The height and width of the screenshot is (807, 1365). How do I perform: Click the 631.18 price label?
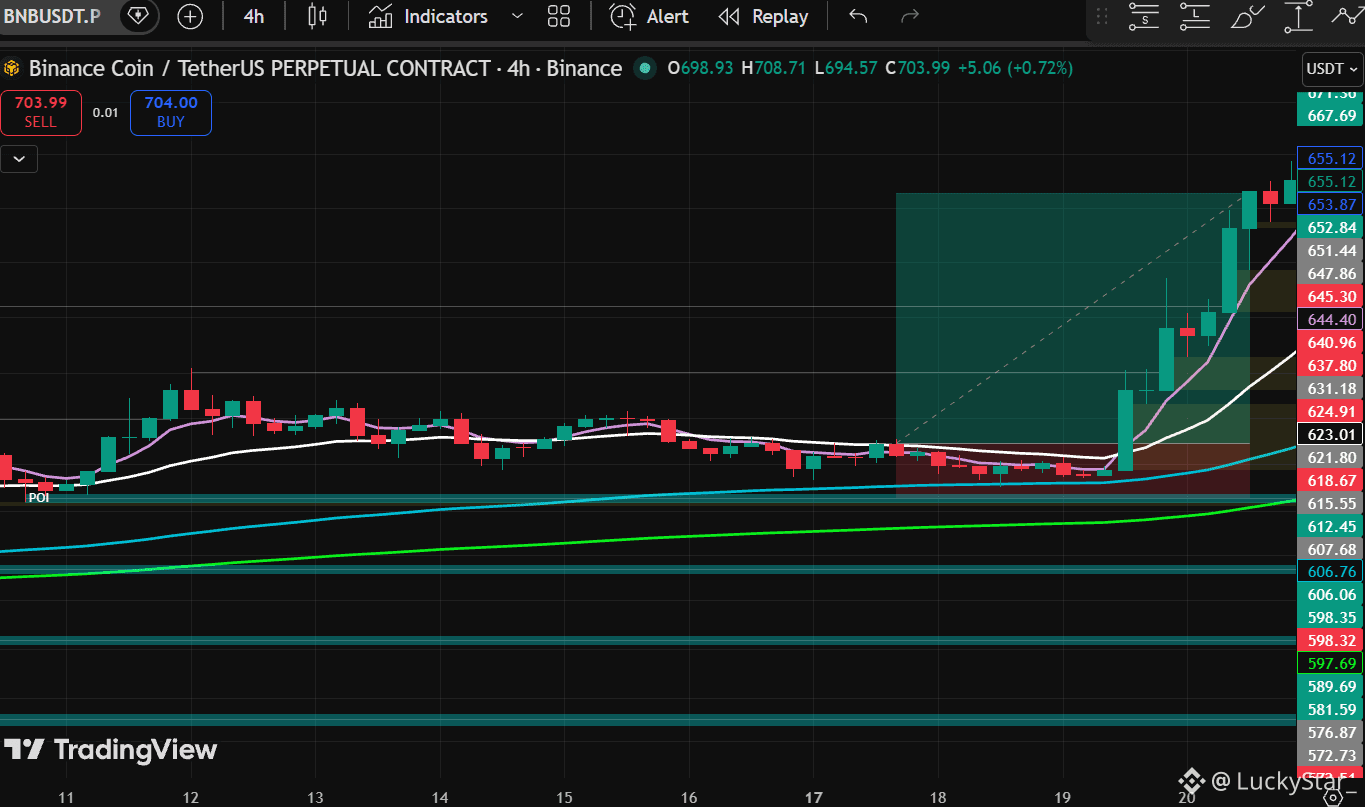[1331, 388]
